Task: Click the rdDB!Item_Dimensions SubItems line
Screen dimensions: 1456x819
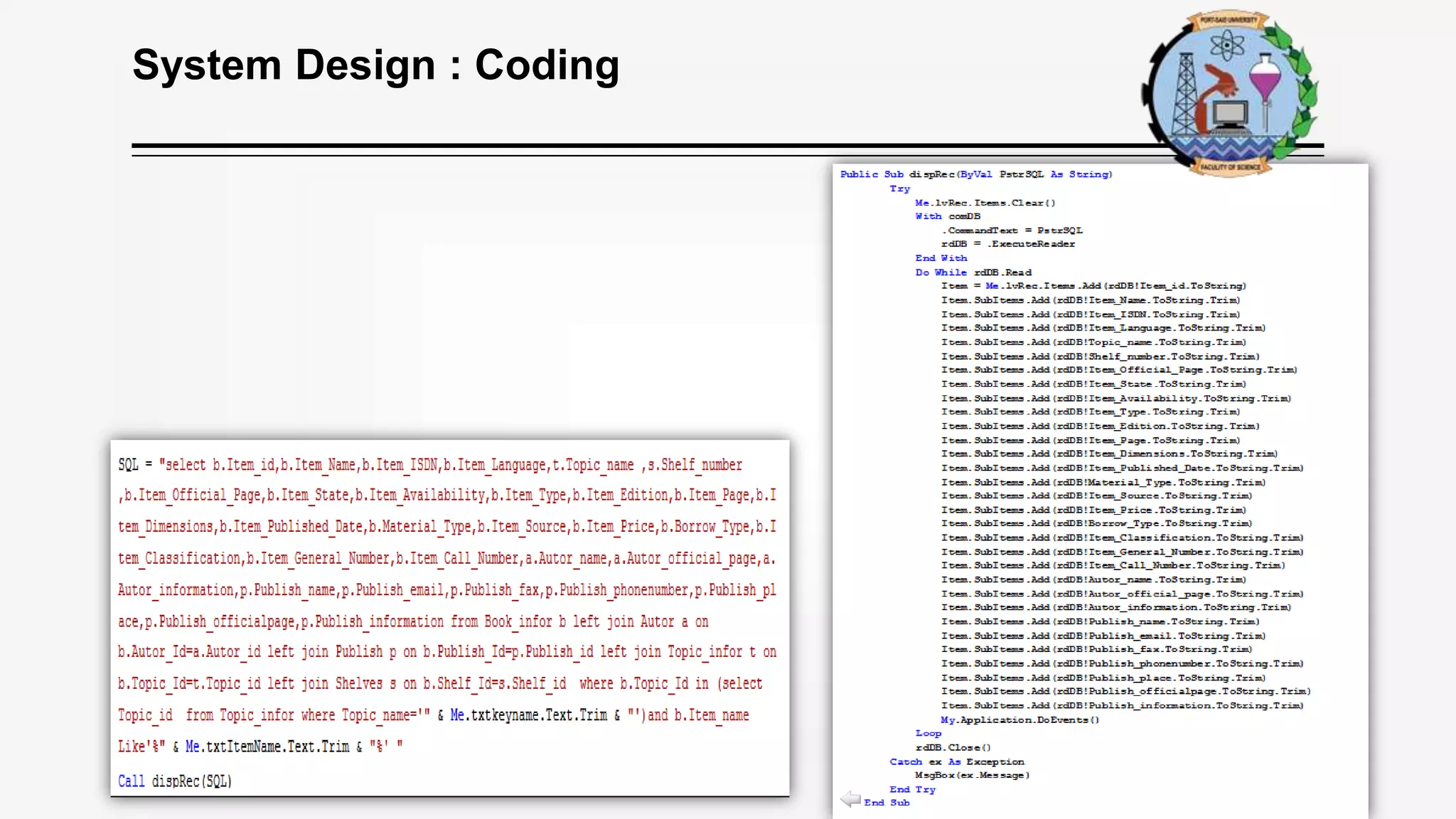Action: [x=1109, y=454]
